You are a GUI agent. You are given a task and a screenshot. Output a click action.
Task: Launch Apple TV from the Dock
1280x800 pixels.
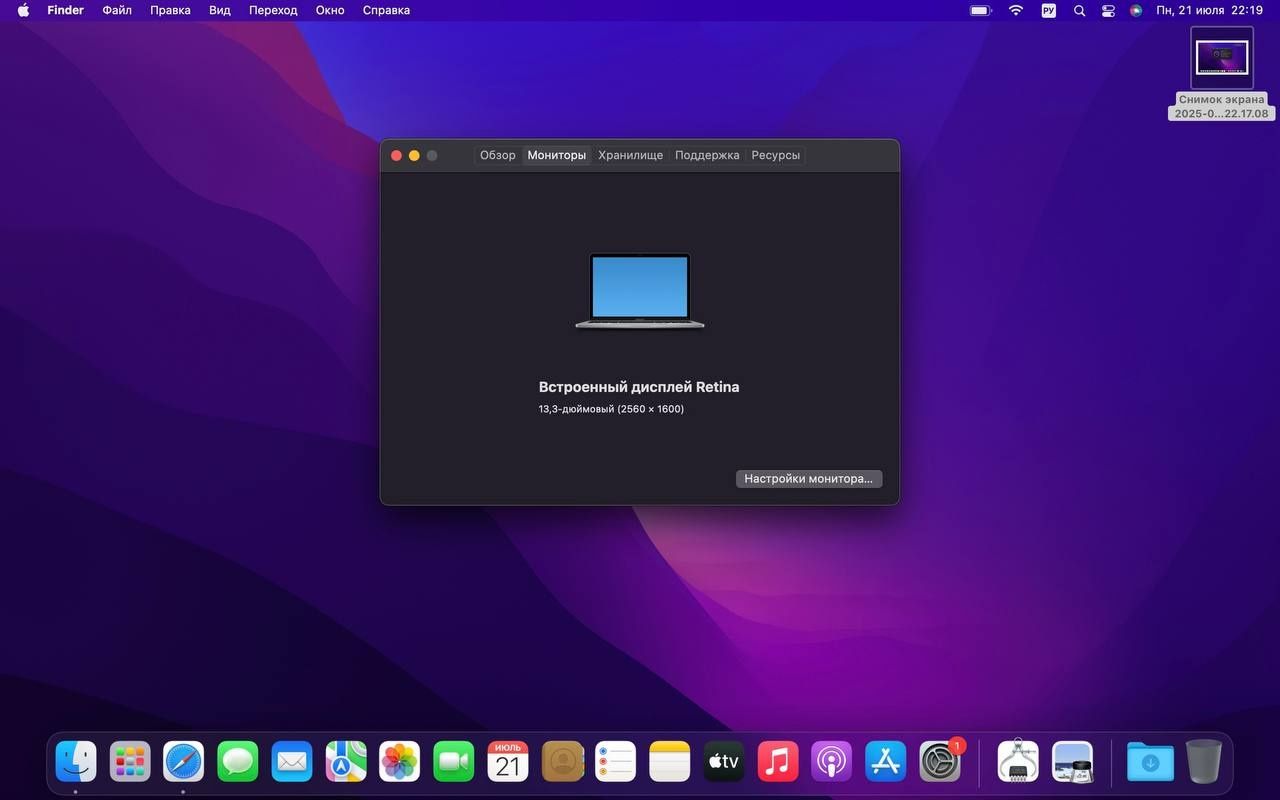(724, 762)
